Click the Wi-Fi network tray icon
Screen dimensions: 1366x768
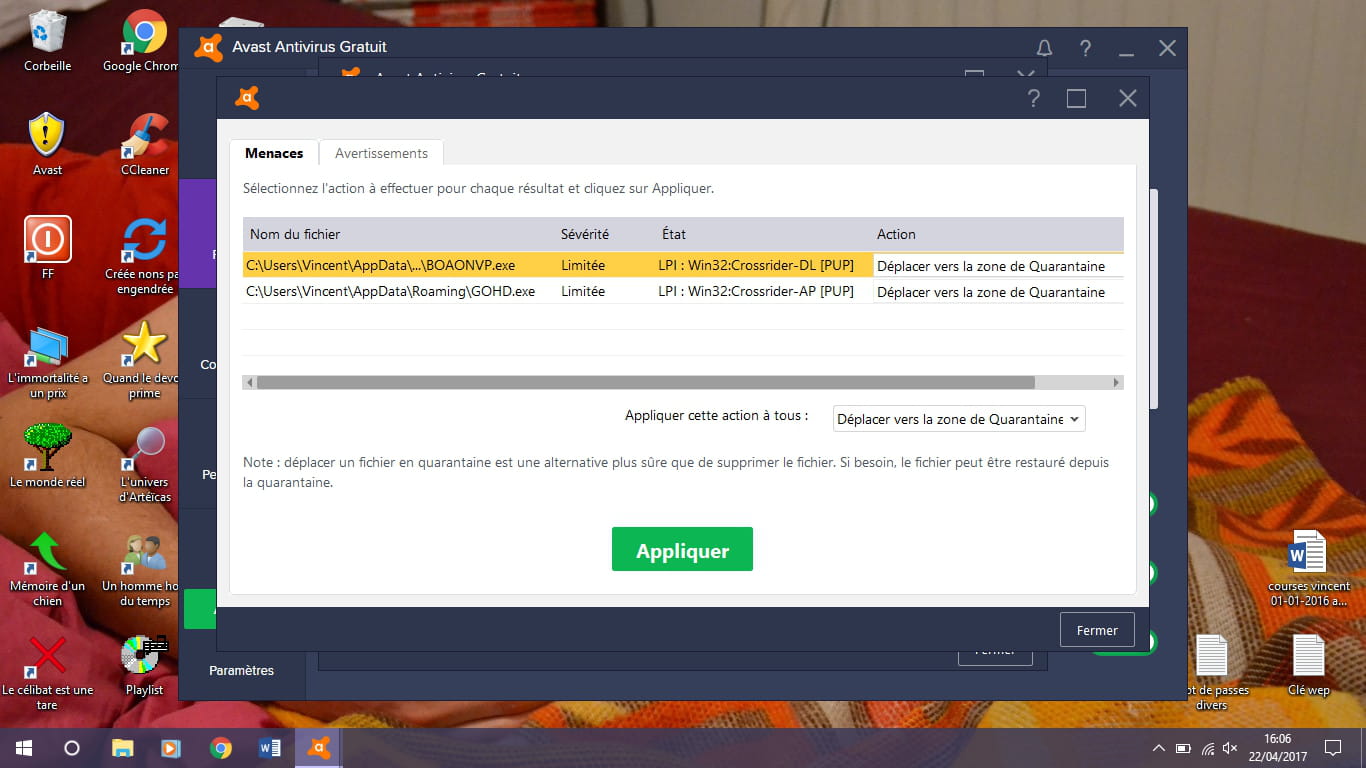tap(1208, 748)
